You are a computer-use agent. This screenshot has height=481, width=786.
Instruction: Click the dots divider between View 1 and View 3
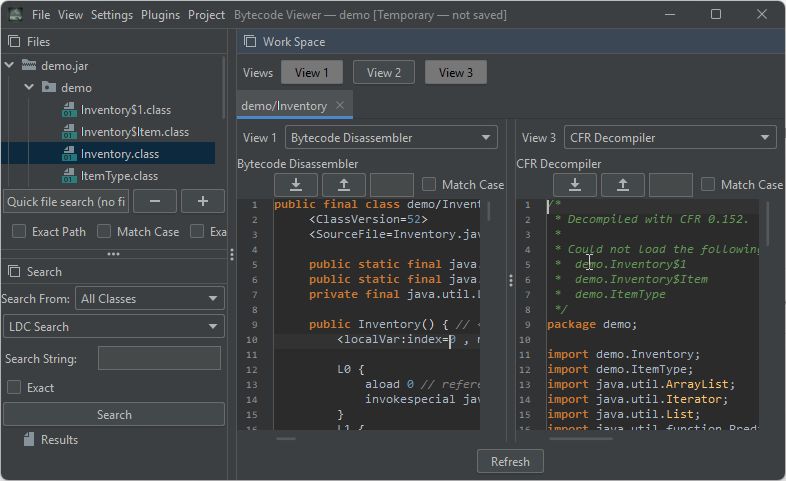point(511,280)
